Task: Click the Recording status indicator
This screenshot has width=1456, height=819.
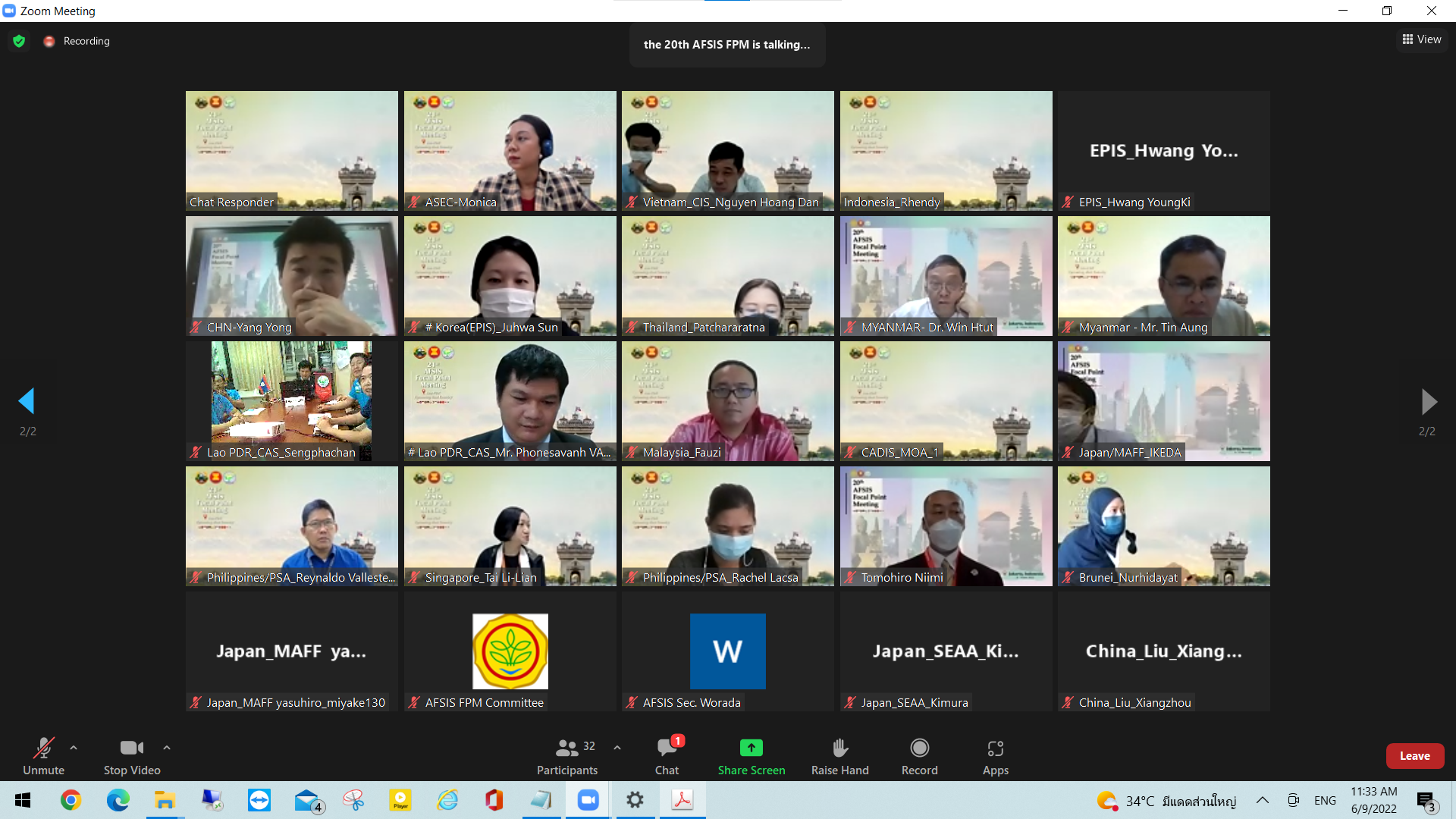Action: tap(77, 41)
